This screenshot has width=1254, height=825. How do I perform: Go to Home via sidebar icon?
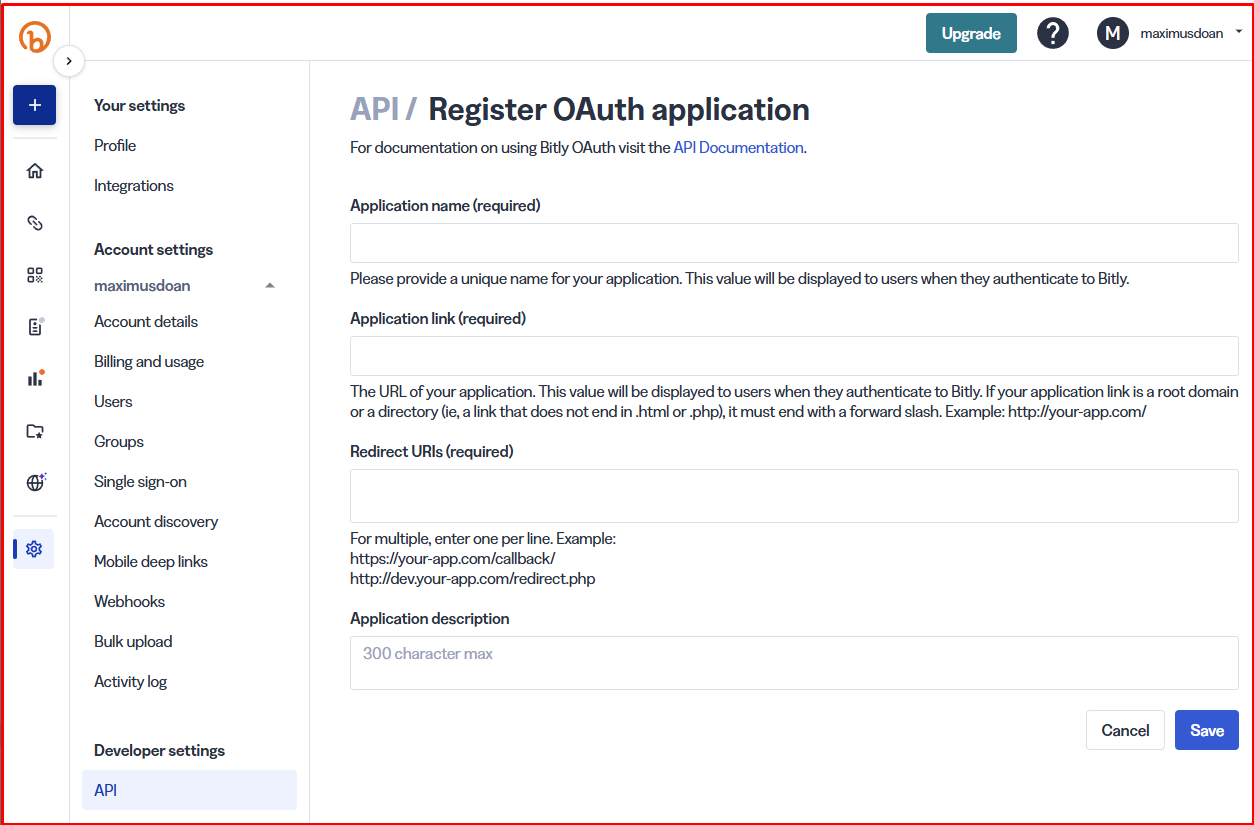point(35,171)
